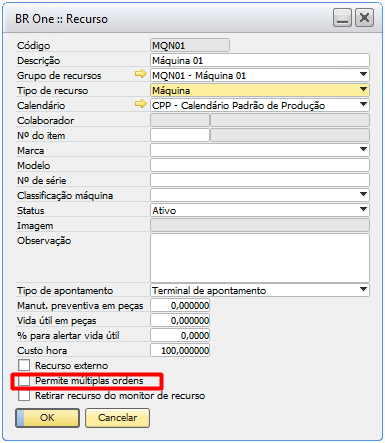Click the link arrow beside Grupo de recursos
Screen dimensions: 385x443
coord(141,74)
